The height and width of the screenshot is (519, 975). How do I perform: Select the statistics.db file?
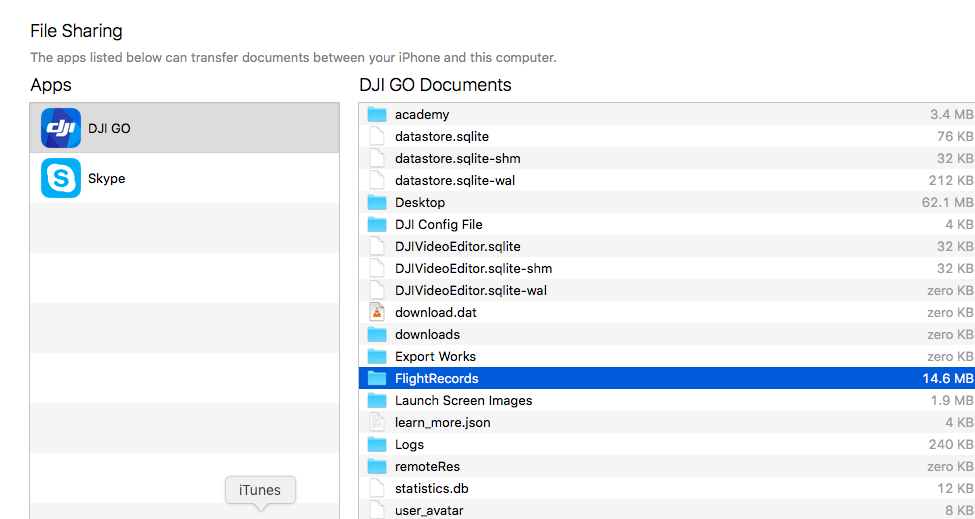[x=667, y=489]
